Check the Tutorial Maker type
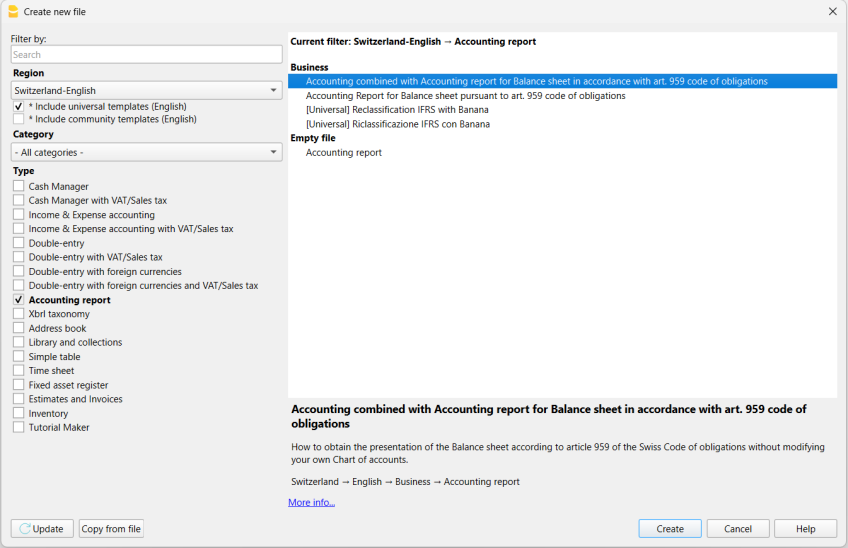Screen dimensions: 848x548 19,427
